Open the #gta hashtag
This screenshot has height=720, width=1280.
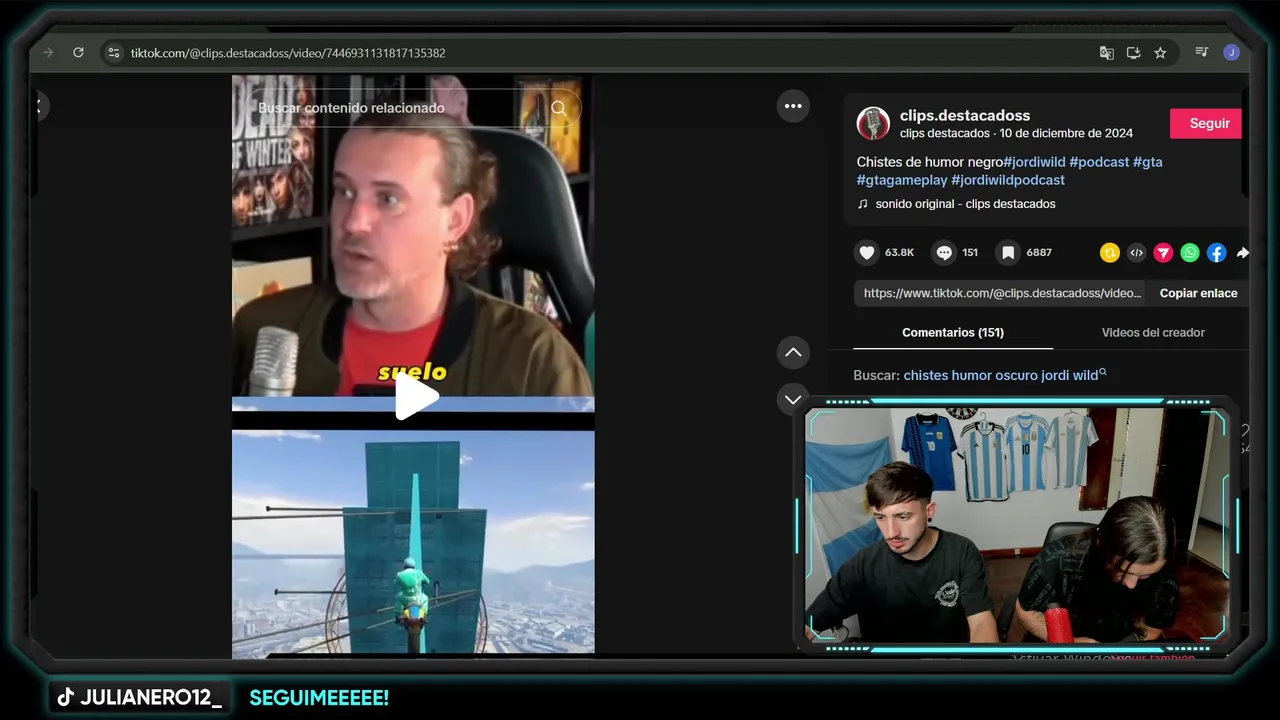1148,162
